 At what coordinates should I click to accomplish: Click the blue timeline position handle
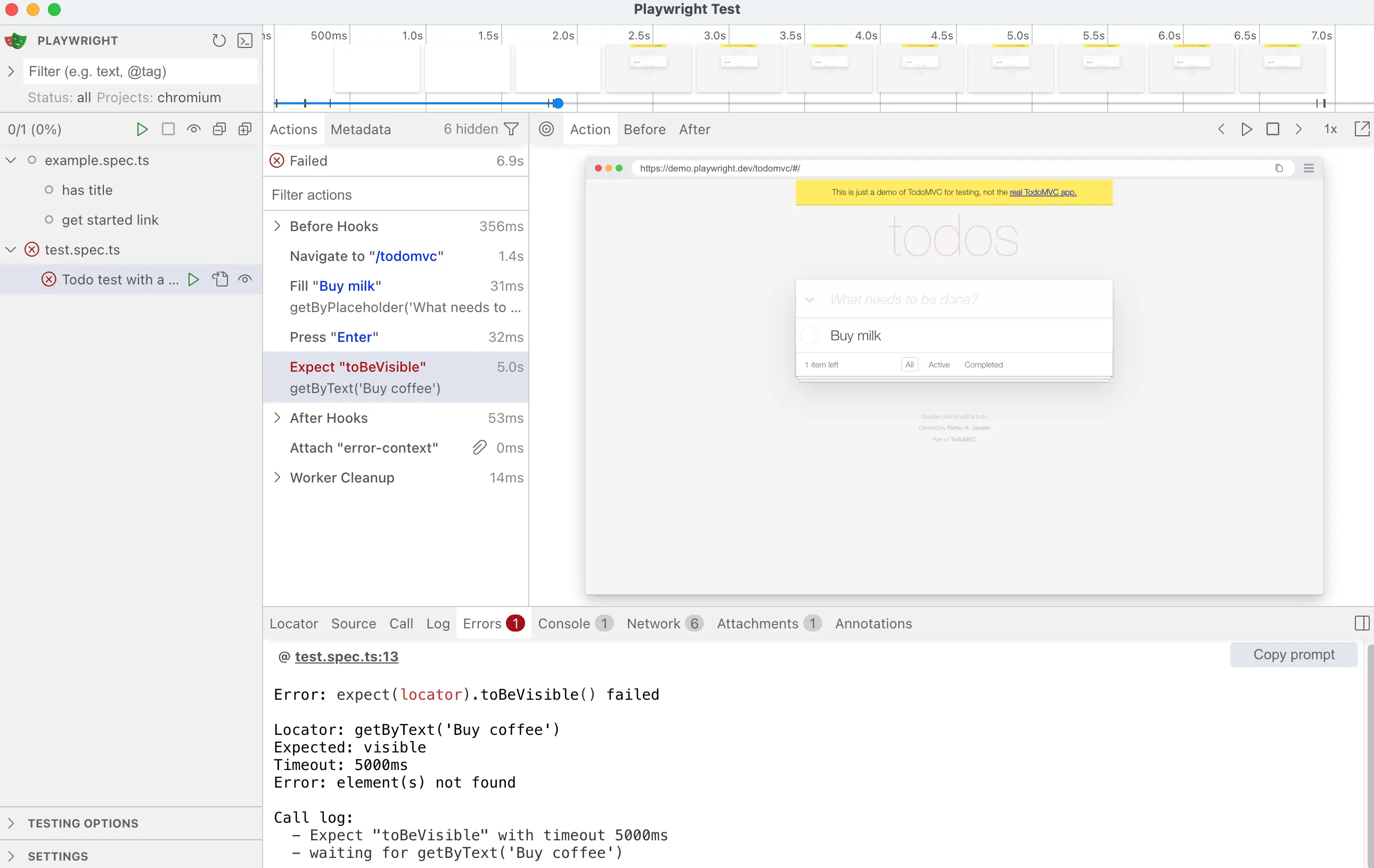pos(558,103)
